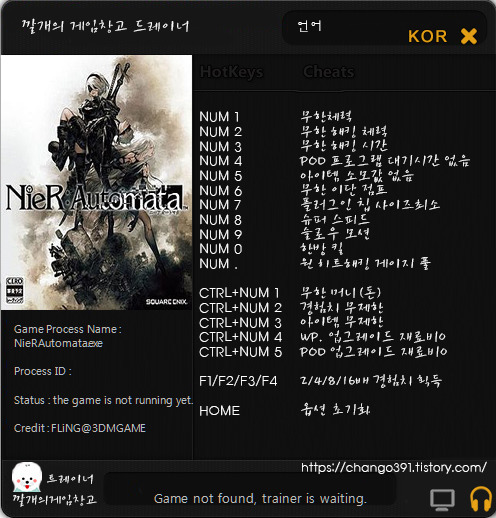Click the 2/4/8/16 multiplier cheat text
The width and height of the screenshot is (496, 518).
click(x=371, y=381)
